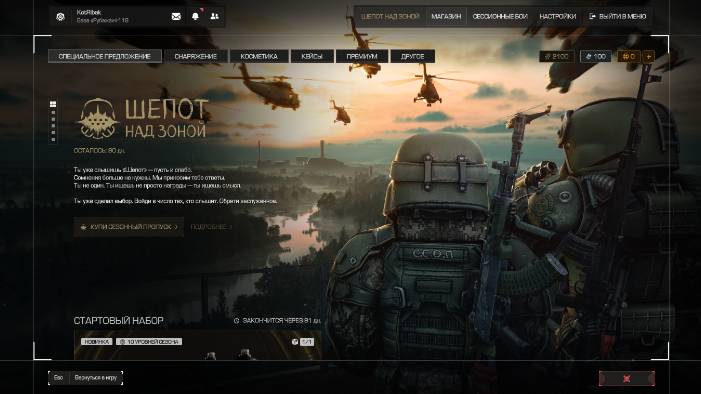The image size is (701, 394).
Task: Click the faction emblem beside KotRibek
Action: 60,17
